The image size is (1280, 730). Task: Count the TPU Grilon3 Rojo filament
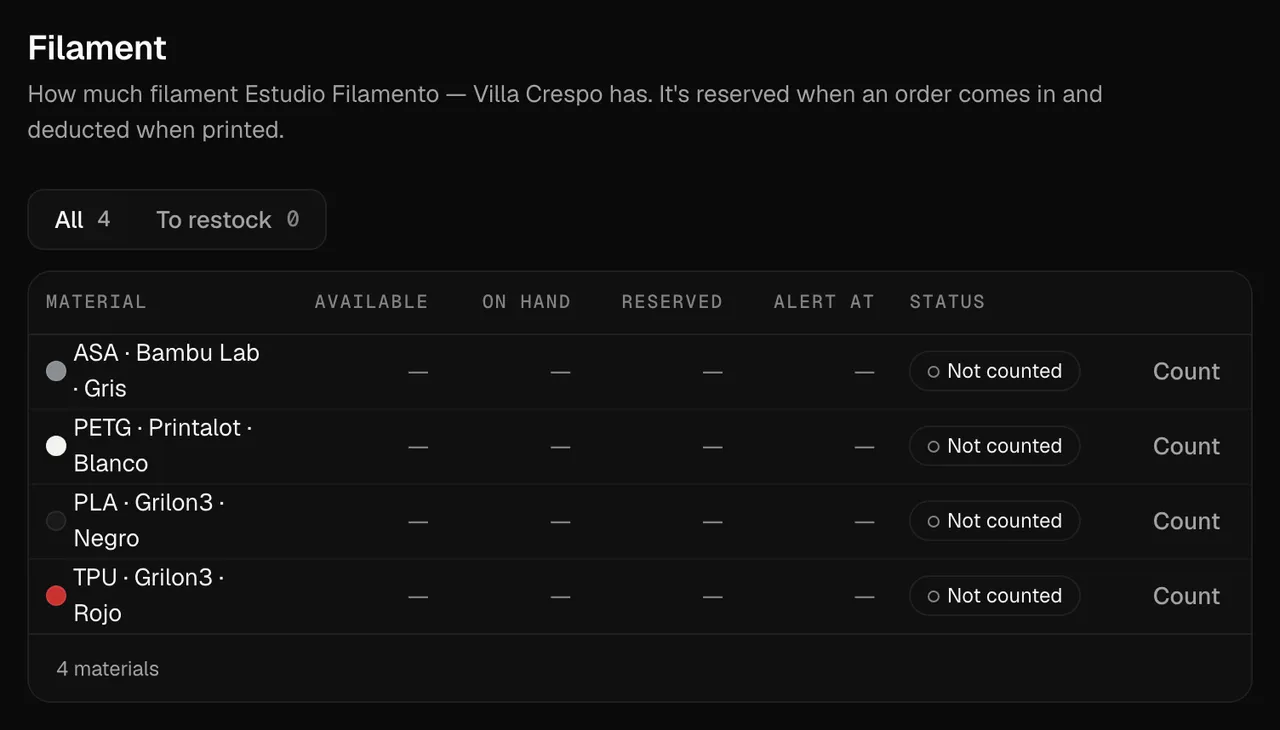pyautogui.click(x=1186, y=596)
